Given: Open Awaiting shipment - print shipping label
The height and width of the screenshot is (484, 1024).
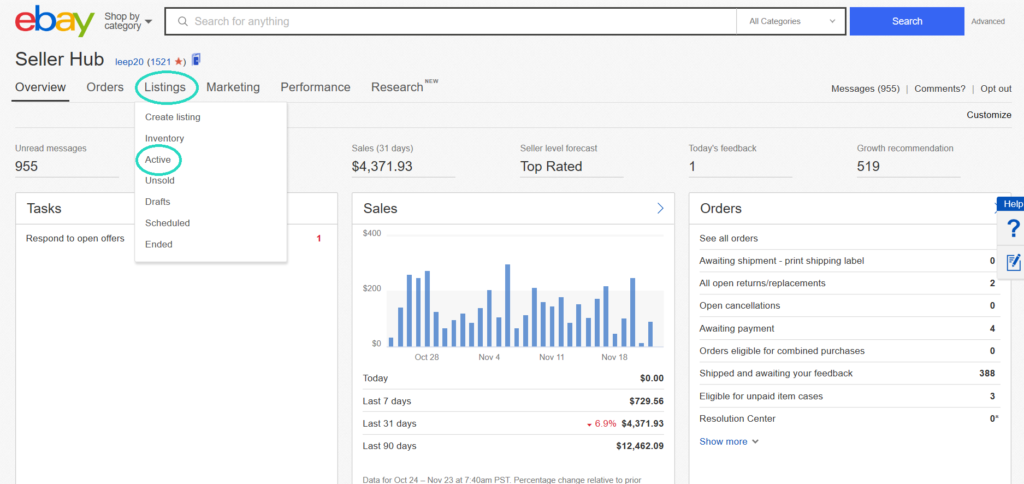Looking at the screenshot, I should pos(848,261).
